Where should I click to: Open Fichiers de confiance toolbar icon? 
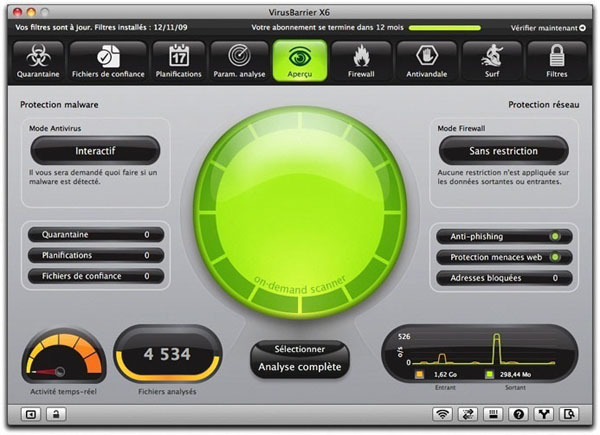point(108,61)
